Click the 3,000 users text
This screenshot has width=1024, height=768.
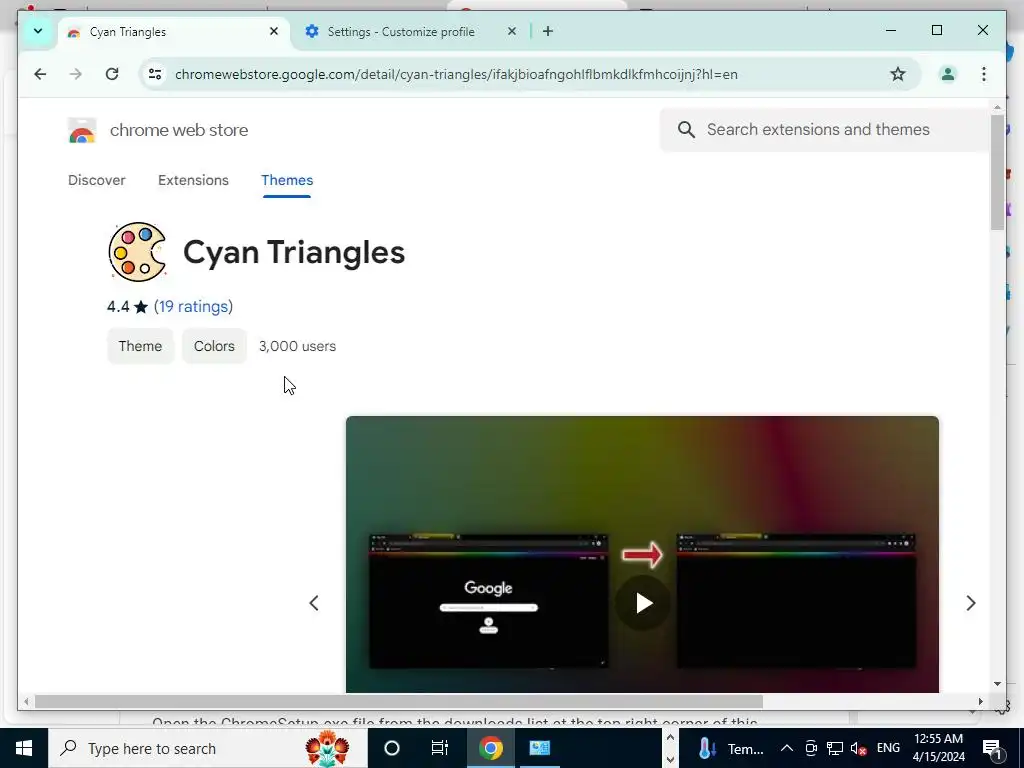pos(297,346)
